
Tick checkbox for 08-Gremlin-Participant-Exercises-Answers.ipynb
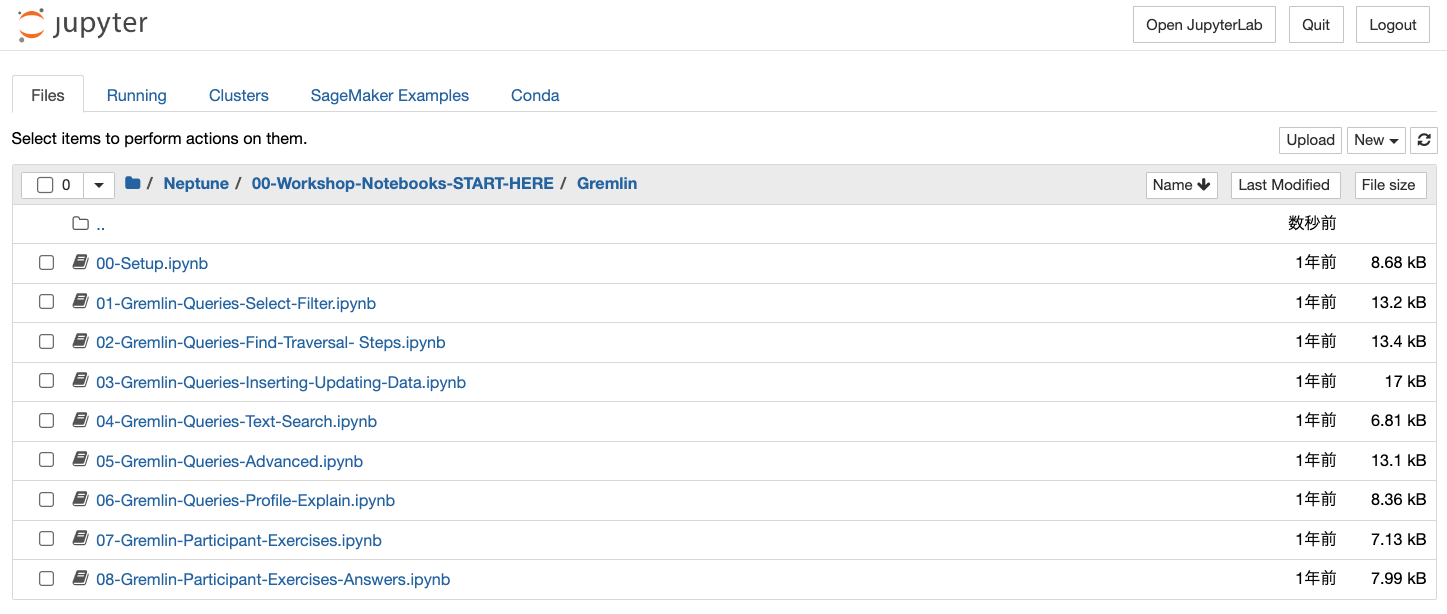click(x=46, y=578)
